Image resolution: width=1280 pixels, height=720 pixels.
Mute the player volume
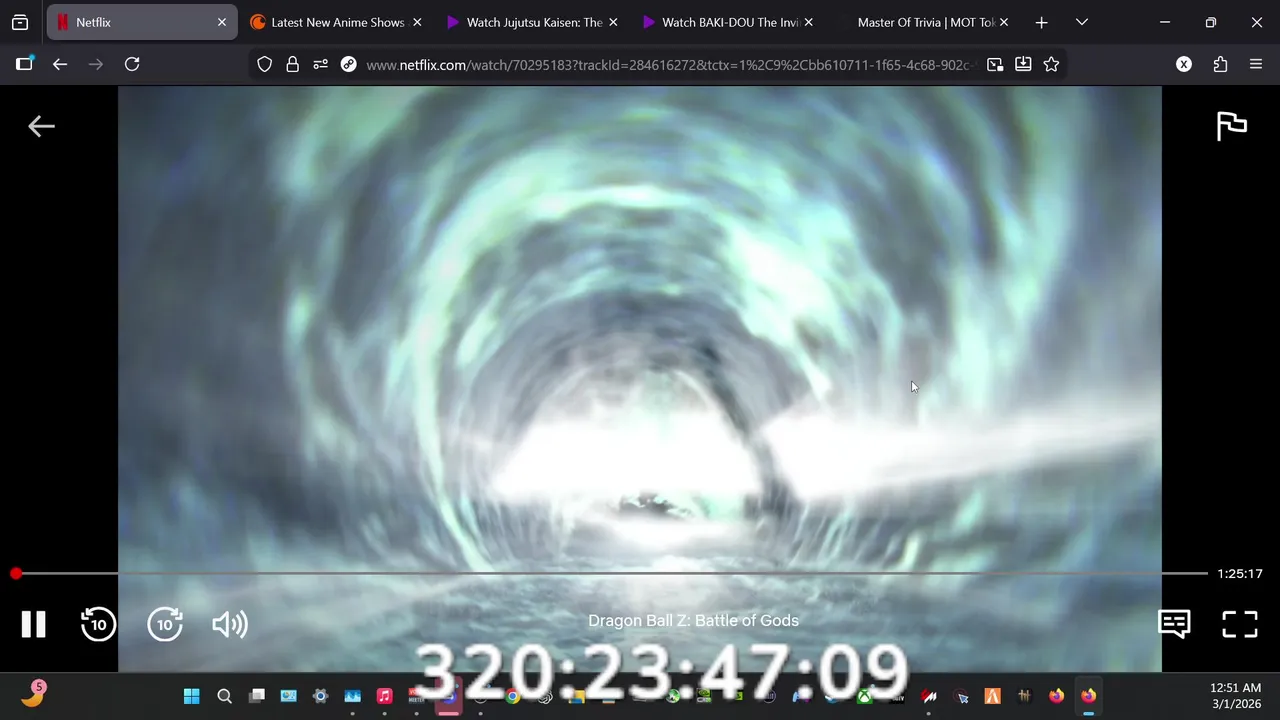pyautogui.click(x=230, y=625)
